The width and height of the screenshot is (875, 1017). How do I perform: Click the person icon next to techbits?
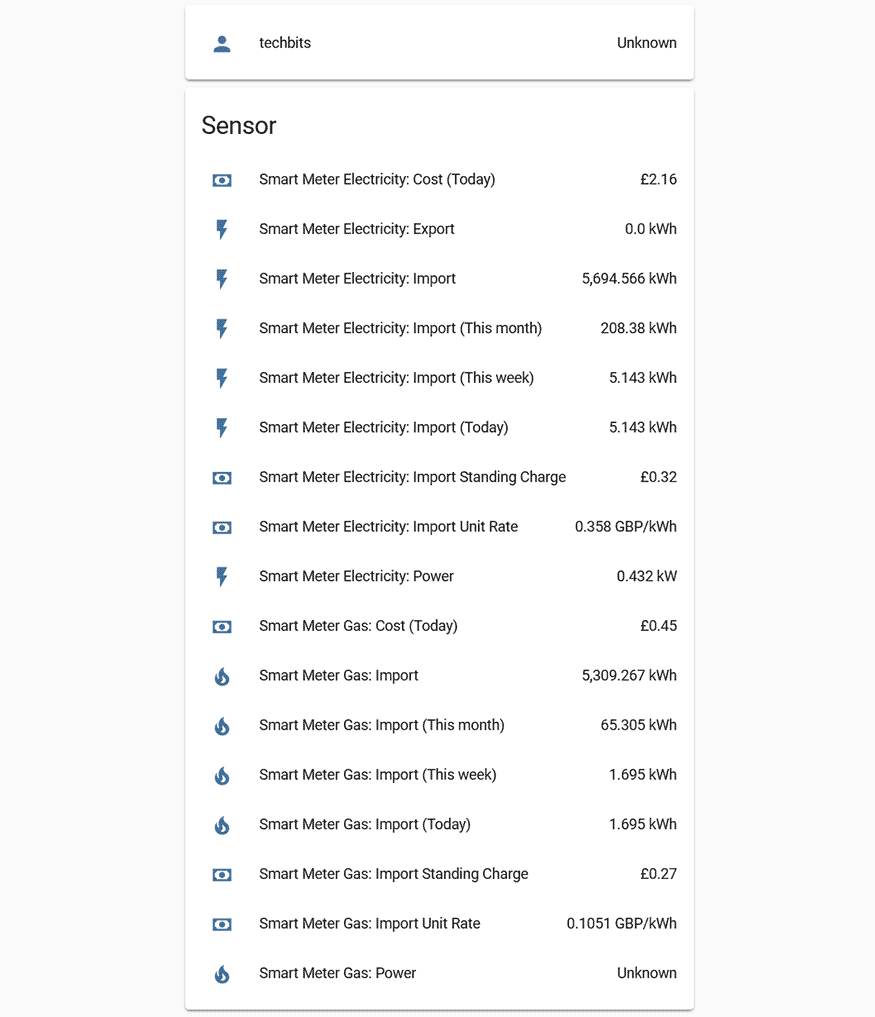click(x=221, y=43)
